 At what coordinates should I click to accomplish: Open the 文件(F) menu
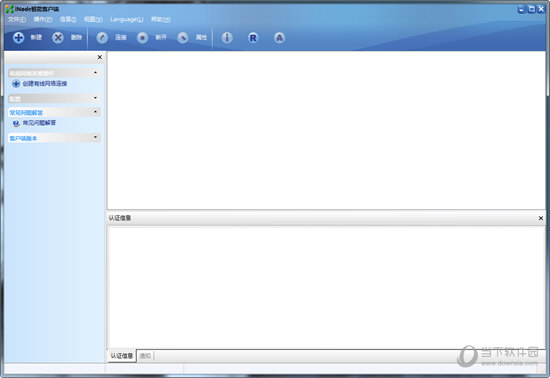coord(17,19)
